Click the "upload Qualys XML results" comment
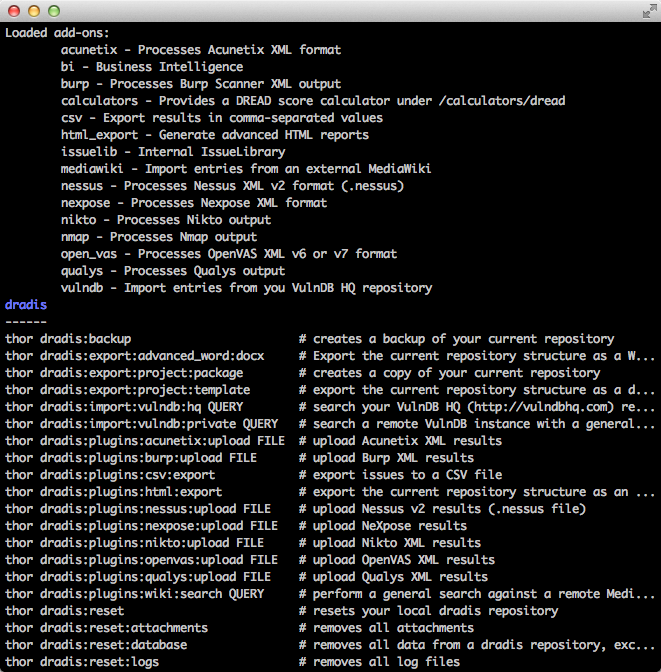The width and height of the screenshot is (661, 672). (x=393, y=577)
